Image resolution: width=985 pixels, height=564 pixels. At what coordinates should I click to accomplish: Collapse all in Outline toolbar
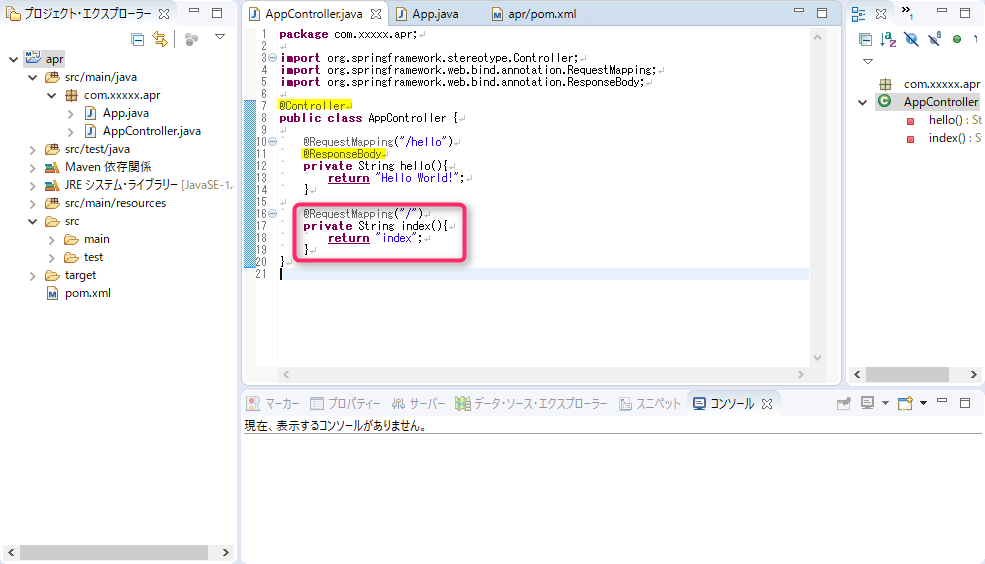pos(865,40)
